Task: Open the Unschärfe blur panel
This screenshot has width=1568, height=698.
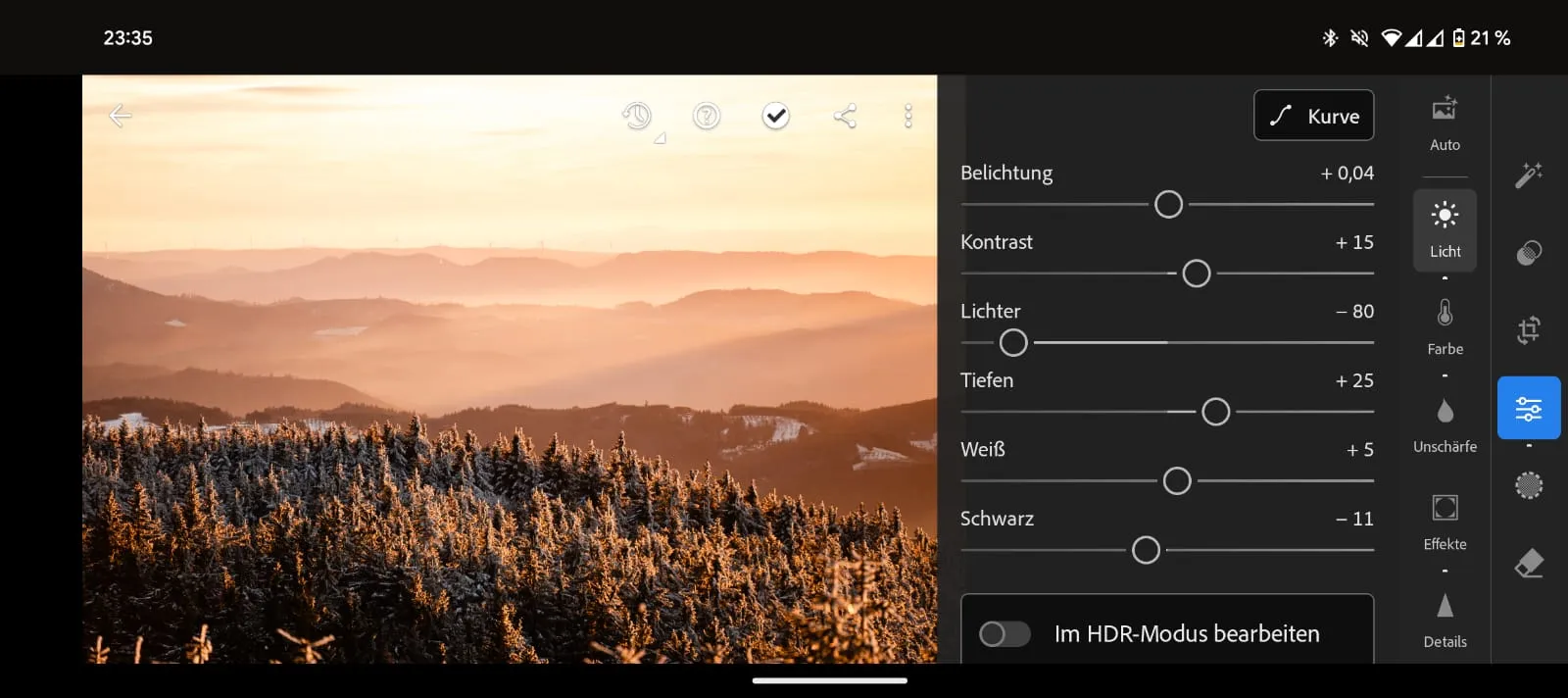Action: [x=1445, y=425]
